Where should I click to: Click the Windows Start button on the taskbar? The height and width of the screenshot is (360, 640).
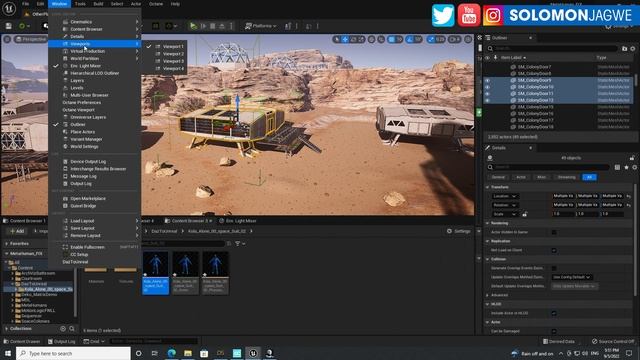7,353
